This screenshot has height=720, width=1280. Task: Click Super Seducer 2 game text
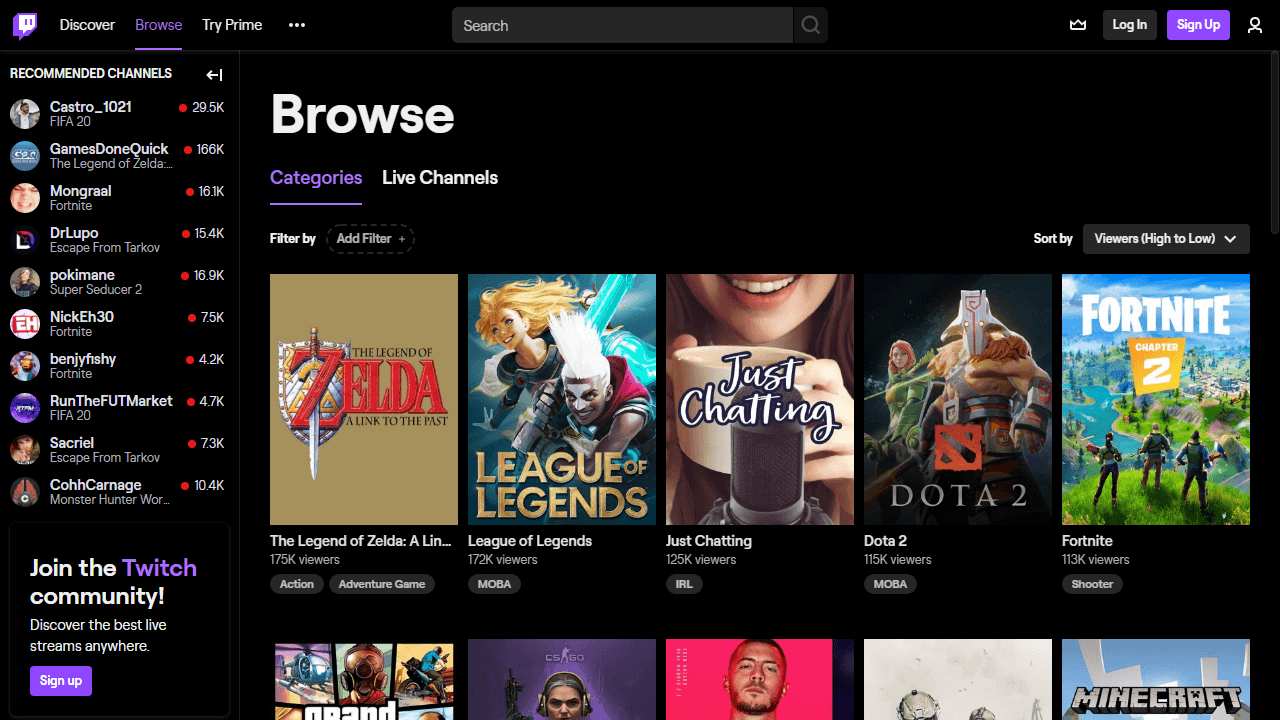(96, 290)
